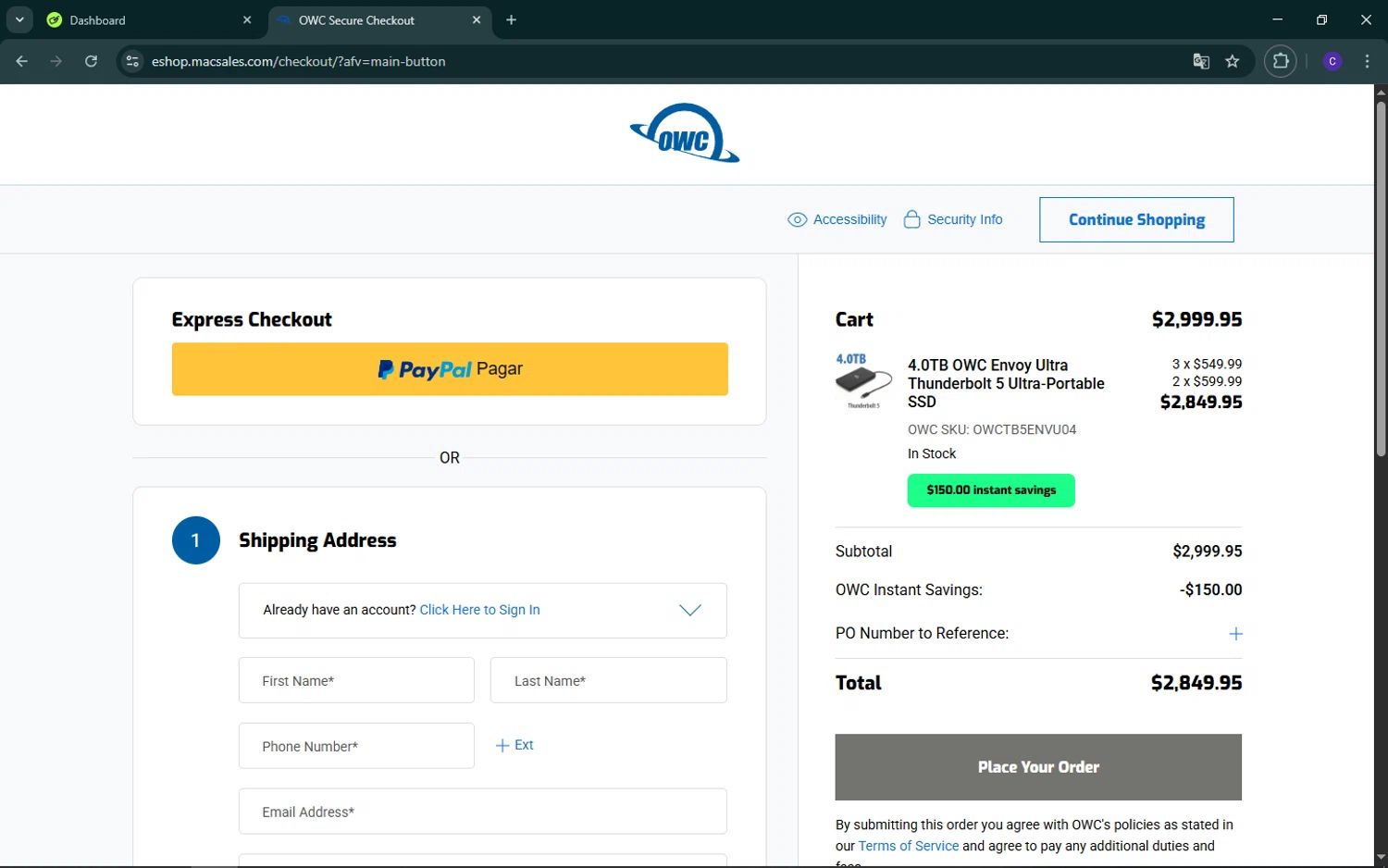Close the Dashboard tab
The width and height of the screenshot is (1388, 868).
247,19
